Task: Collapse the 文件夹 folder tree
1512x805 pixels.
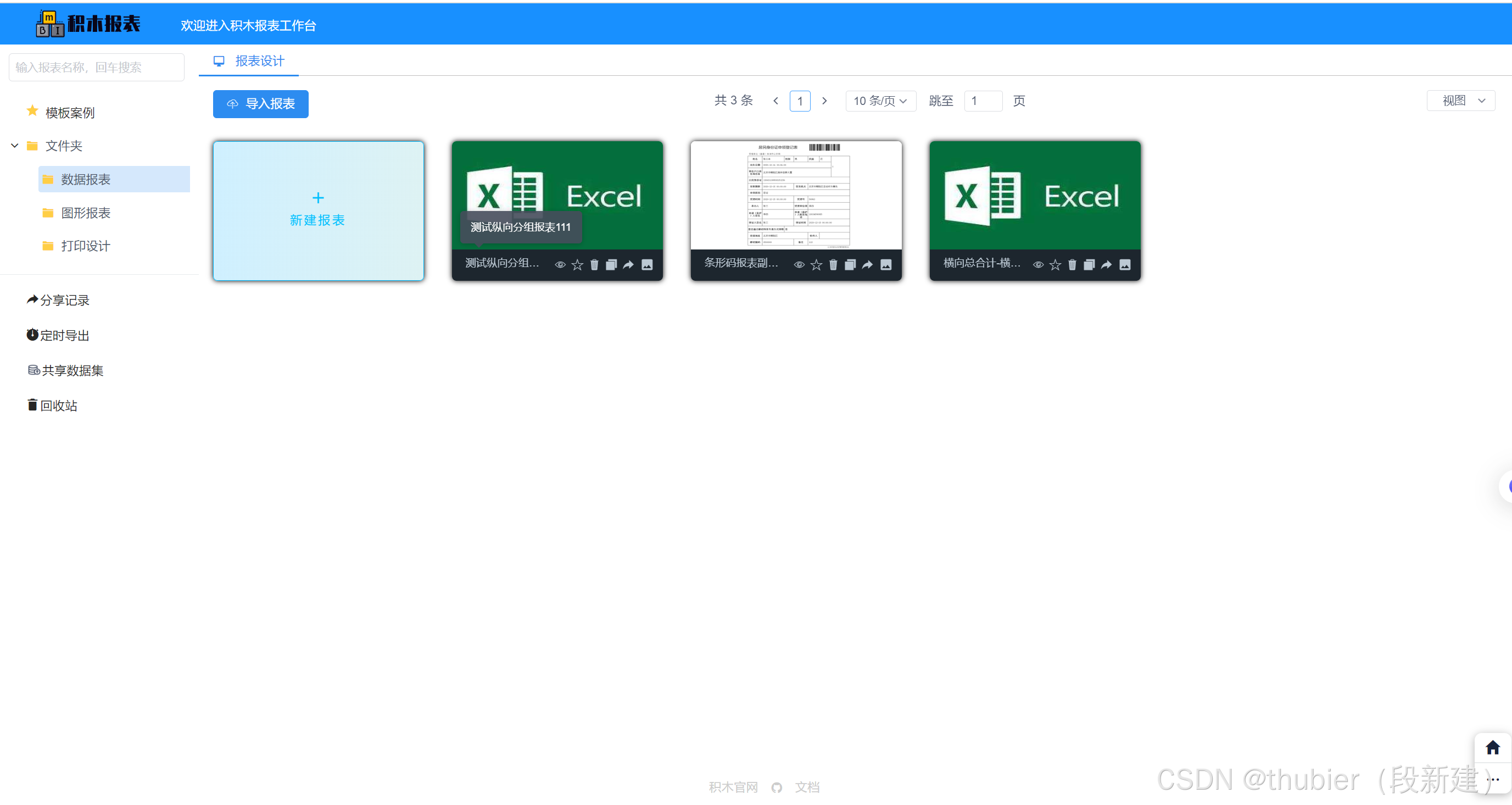Action: tap(15, 146)
